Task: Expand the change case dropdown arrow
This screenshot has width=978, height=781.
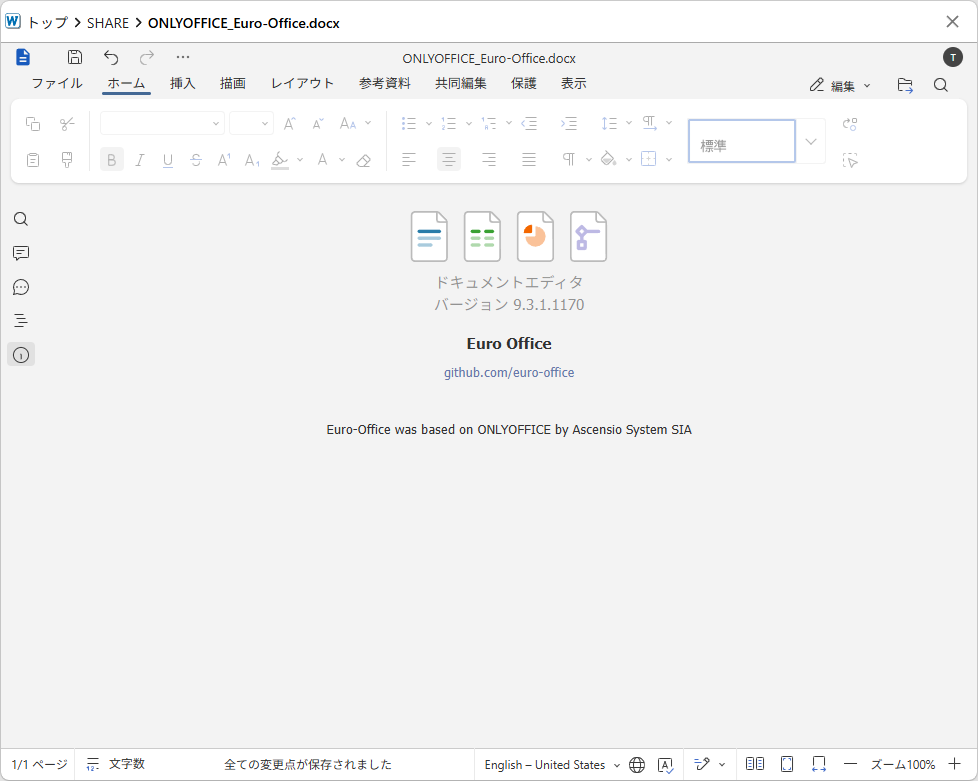Action: click(368, 124)
